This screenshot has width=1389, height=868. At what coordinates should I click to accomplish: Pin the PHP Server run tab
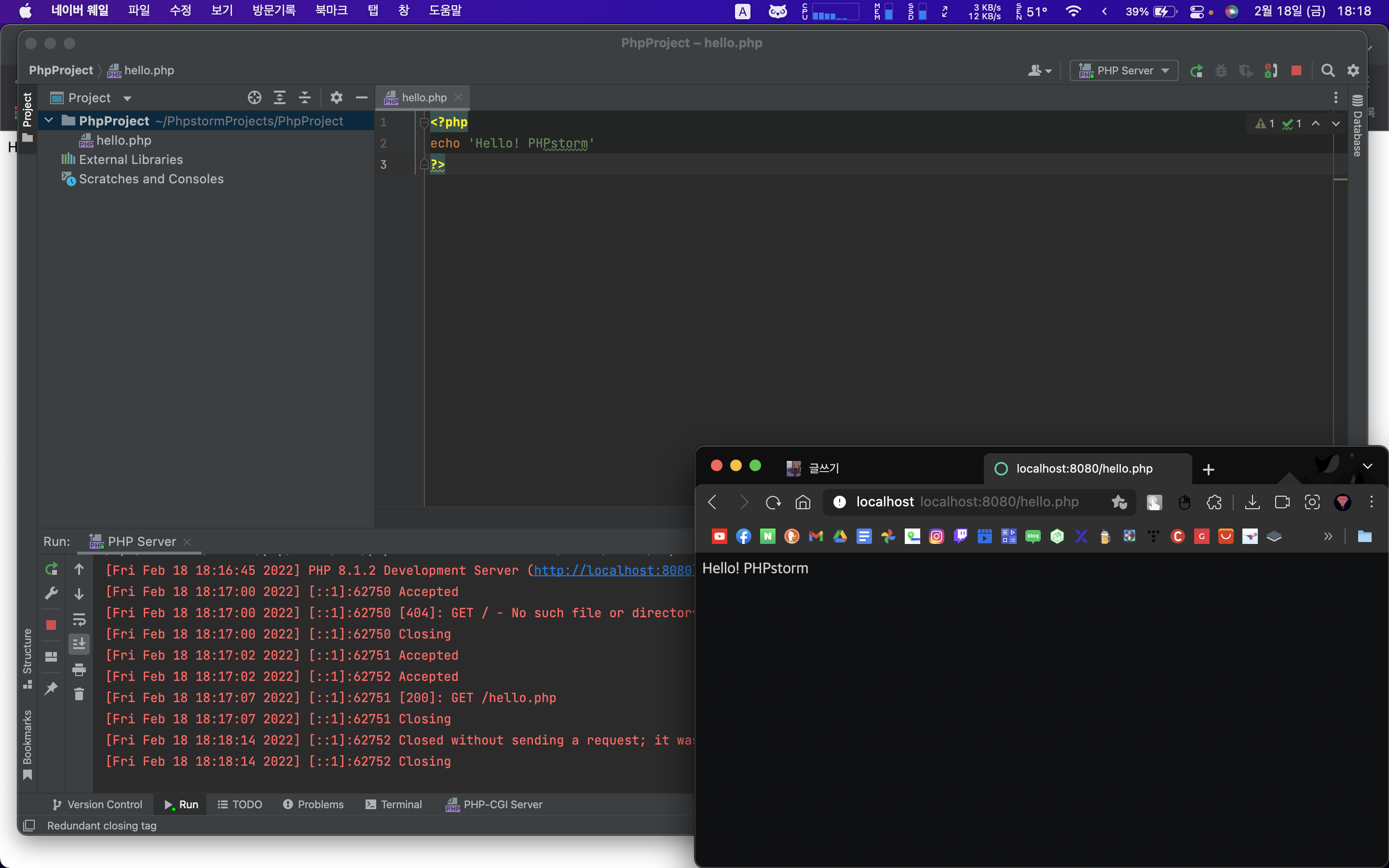coord(51,688)
